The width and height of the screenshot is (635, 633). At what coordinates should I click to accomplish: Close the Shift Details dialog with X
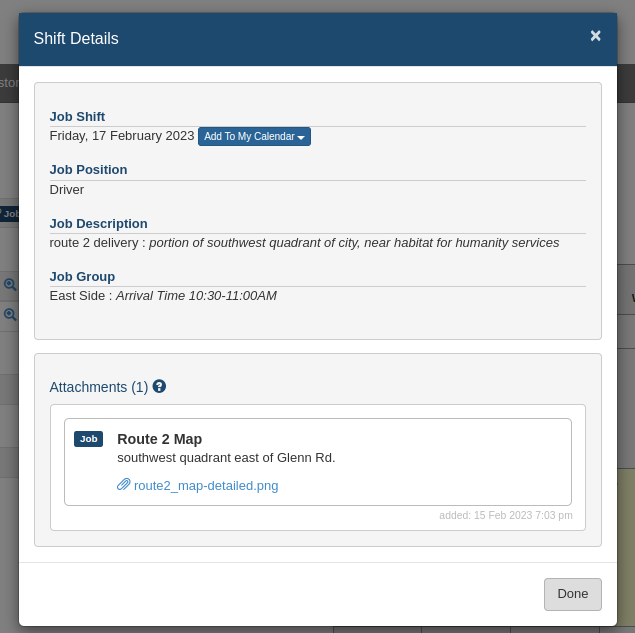pos(595,36)
